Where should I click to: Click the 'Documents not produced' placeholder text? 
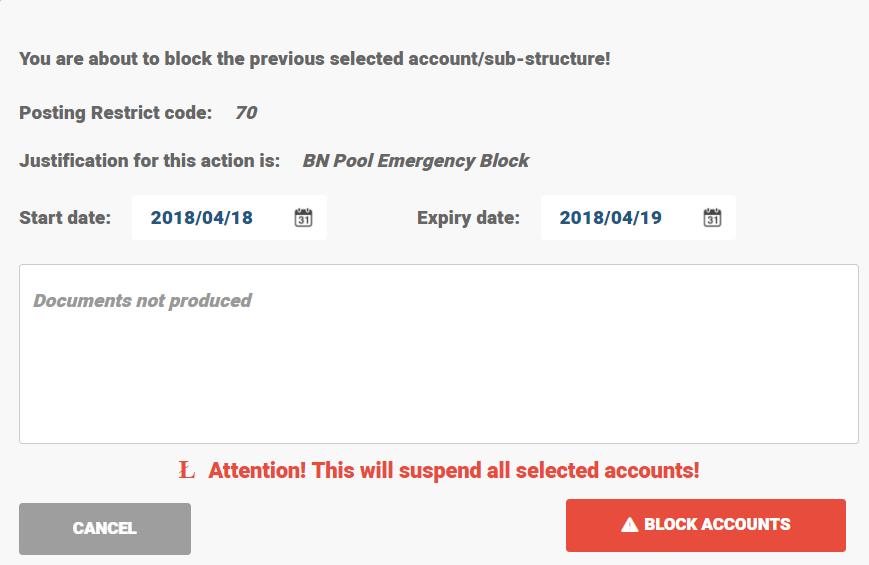click(142, 300)
